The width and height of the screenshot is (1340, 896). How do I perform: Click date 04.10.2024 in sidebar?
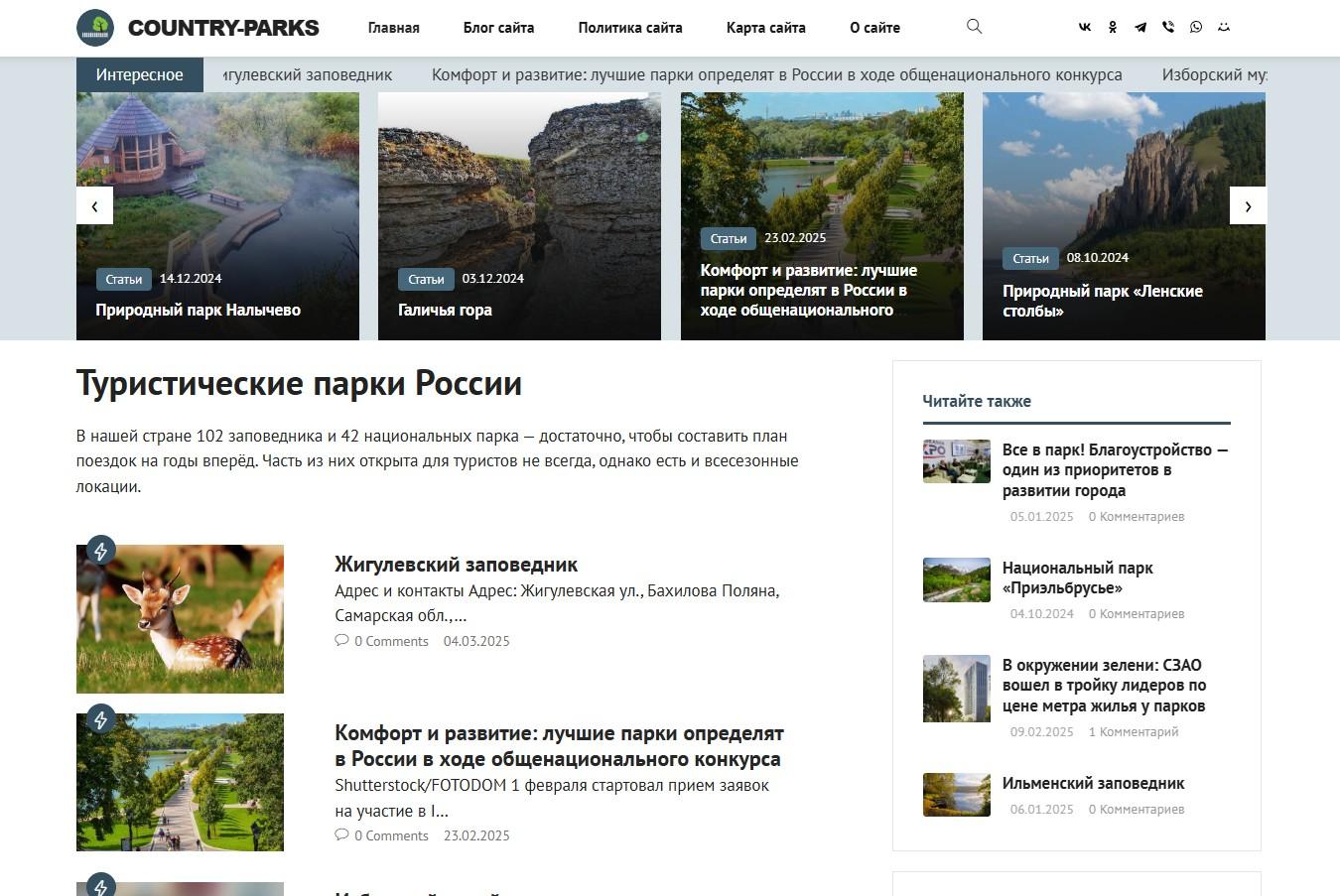point(1042,613)
